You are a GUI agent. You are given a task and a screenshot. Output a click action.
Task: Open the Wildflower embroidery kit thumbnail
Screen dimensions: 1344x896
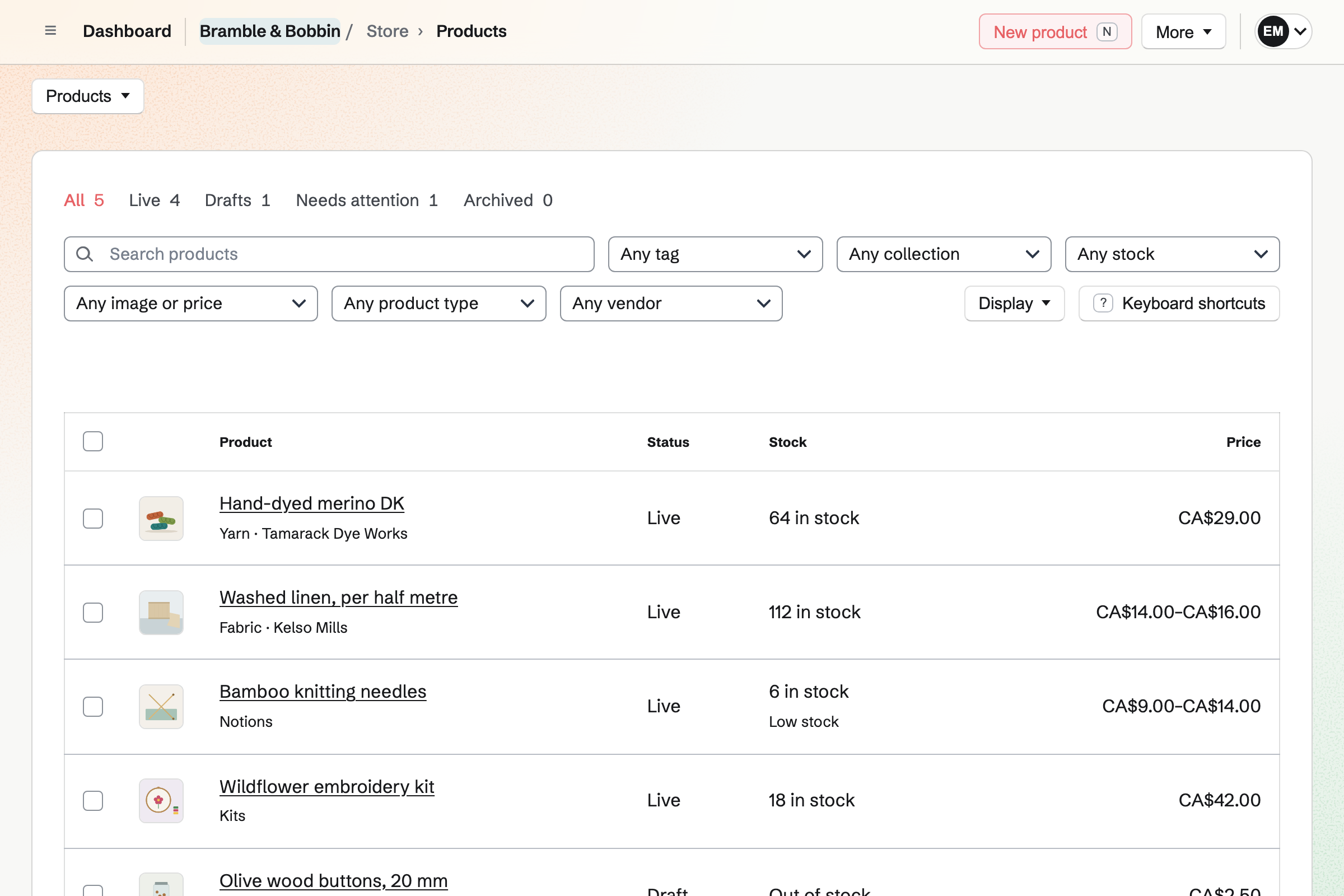pyautogui.click(x=161, y=801)
